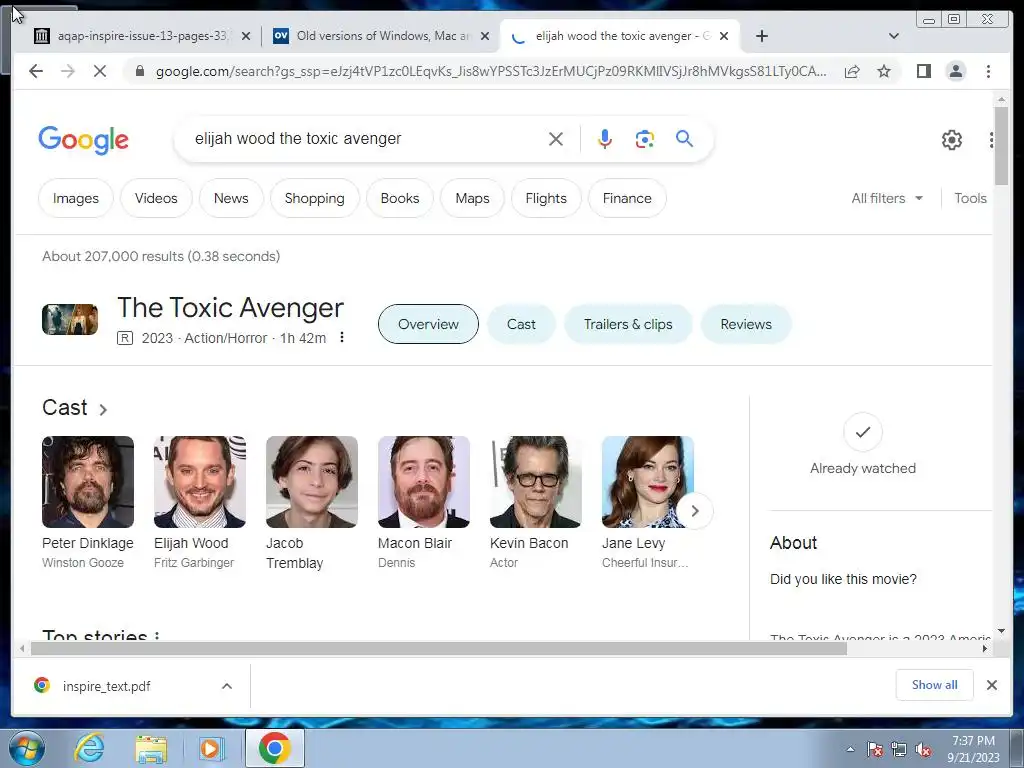The width and height of the screenshot is (1024, 768).
Task: Close the downloads bar
Action: click(991, 685)
